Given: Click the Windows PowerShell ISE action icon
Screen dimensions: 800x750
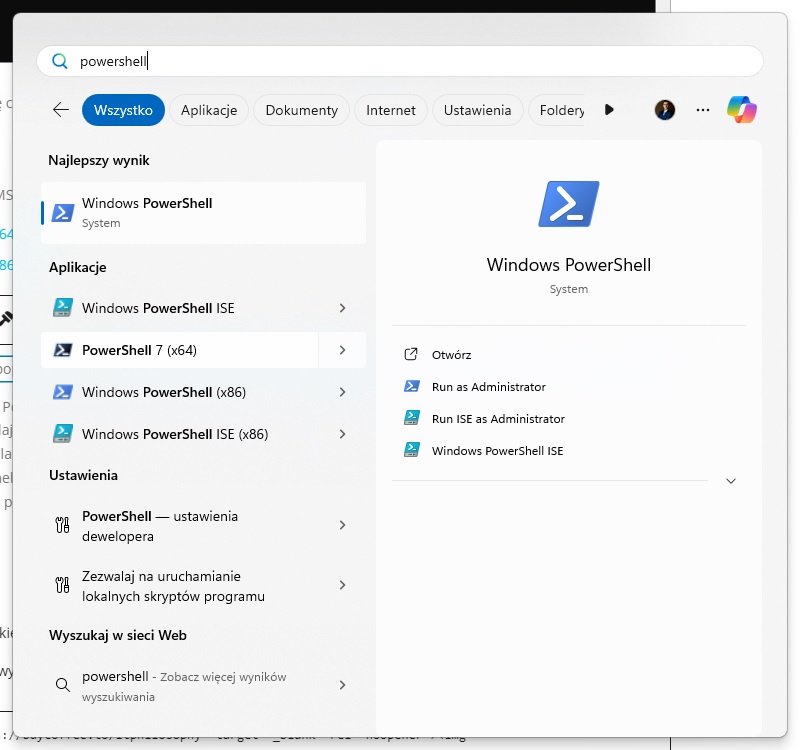Looking at the screenshot, I should click(412, 450).
